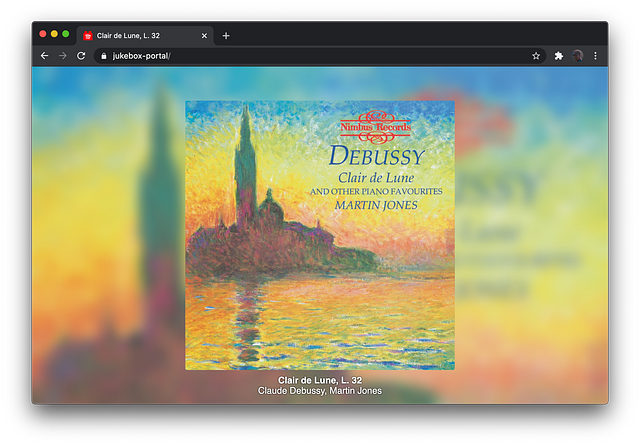Maximize window with the green button
640x446 pixels.
click(66, 34)
